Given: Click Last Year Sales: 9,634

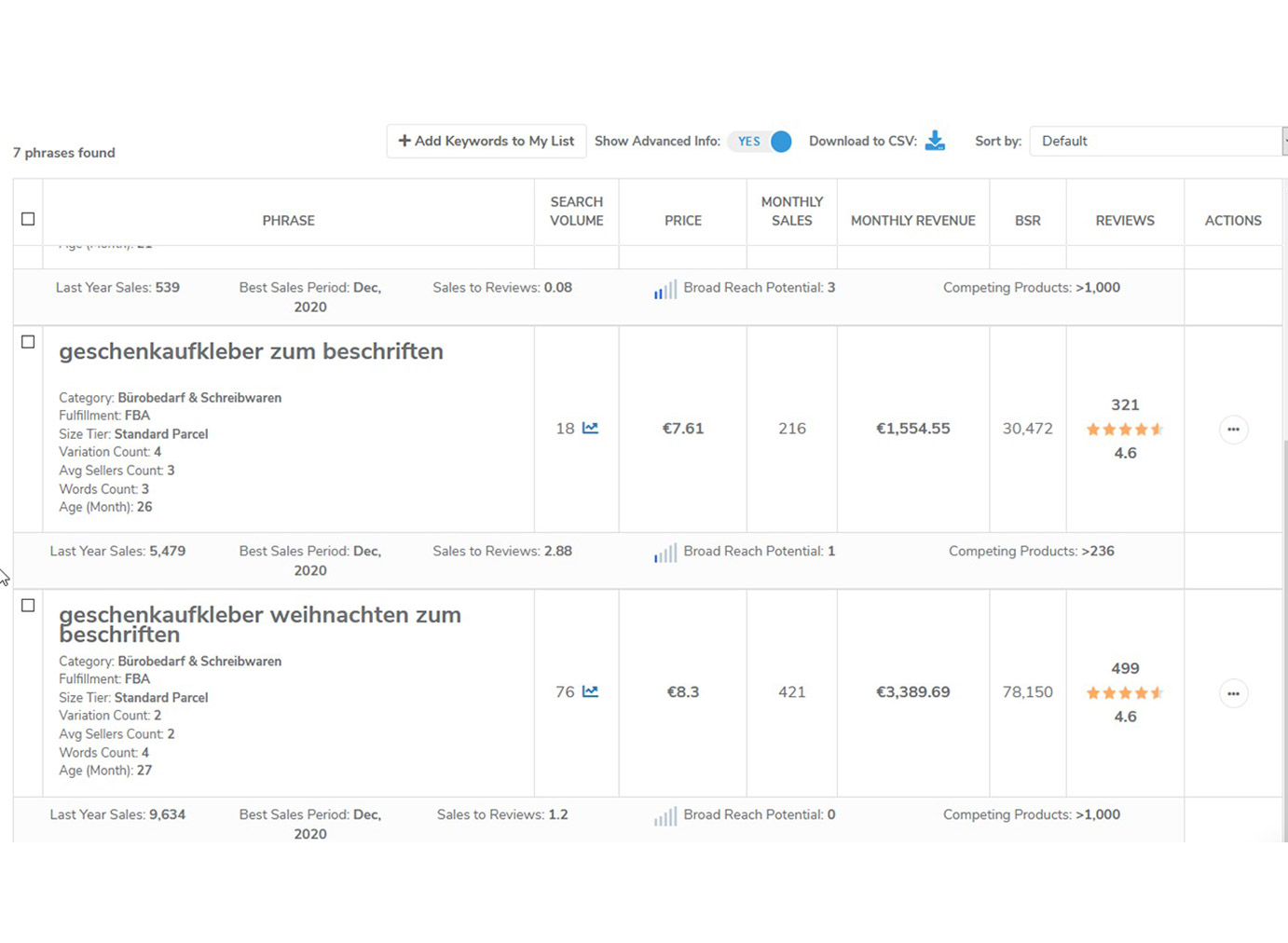Looking at the screenshot, I should (117, 815).
